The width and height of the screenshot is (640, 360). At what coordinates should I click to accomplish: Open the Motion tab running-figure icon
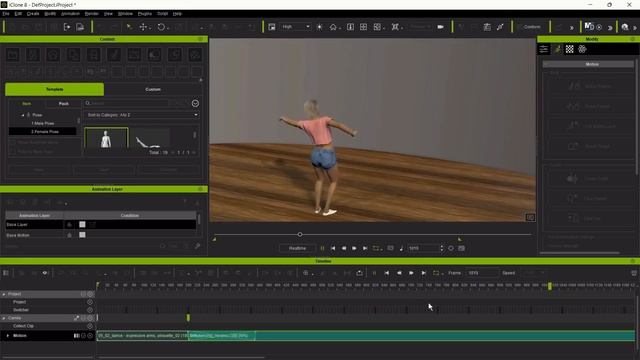point(557,49)
